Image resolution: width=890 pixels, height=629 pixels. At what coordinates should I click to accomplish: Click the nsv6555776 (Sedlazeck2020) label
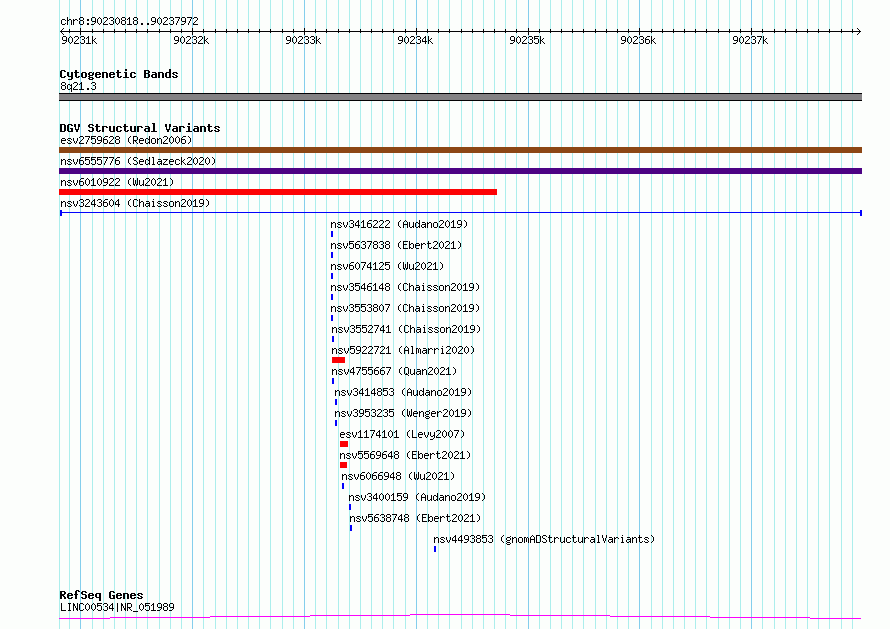point(138,161)
